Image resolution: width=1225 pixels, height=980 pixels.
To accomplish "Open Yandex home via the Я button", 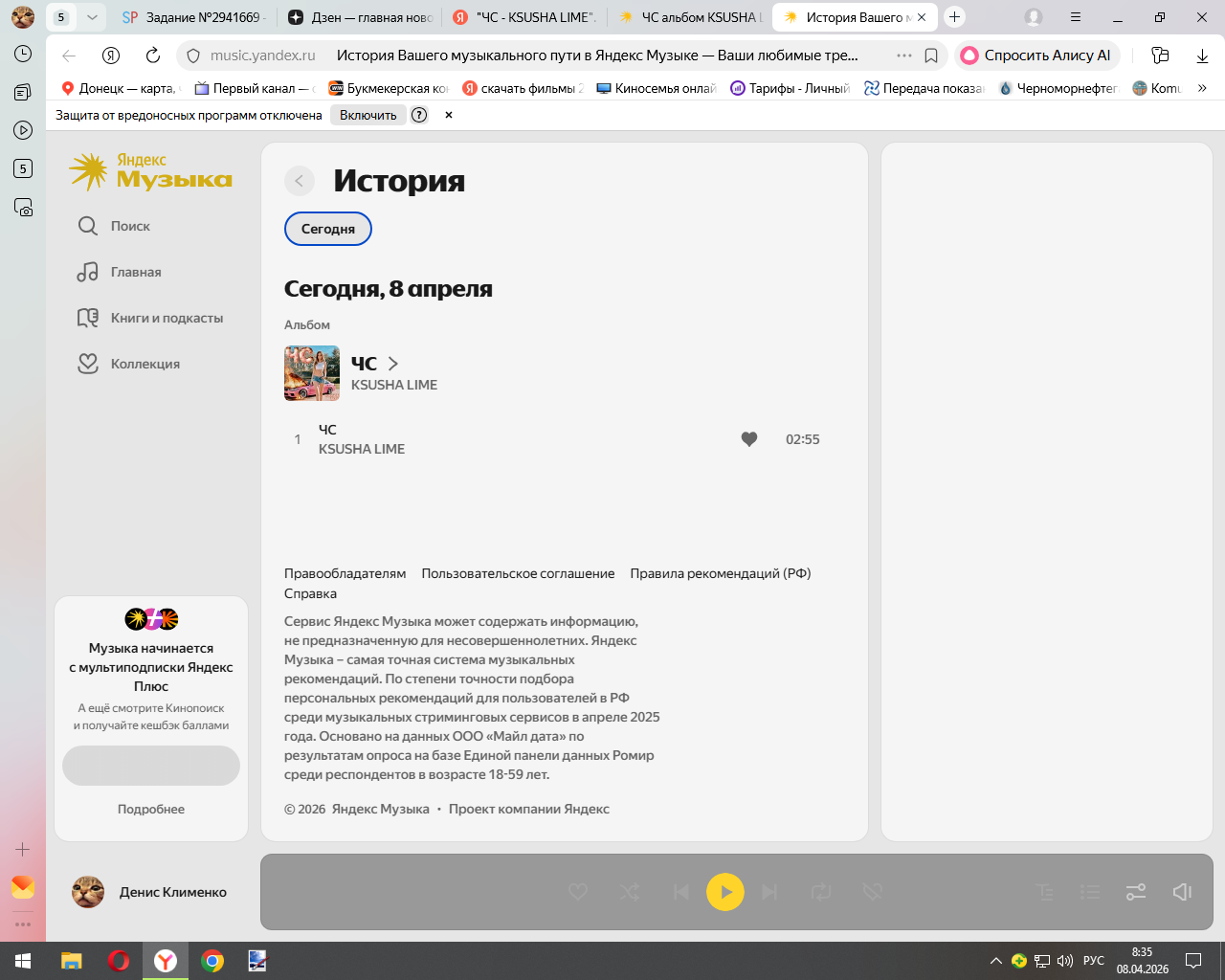I will click(111, 56).
